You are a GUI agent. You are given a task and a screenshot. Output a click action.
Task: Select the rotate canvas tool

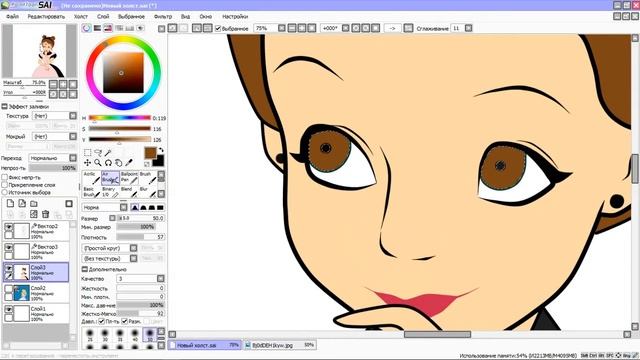(x=108, y=162)
